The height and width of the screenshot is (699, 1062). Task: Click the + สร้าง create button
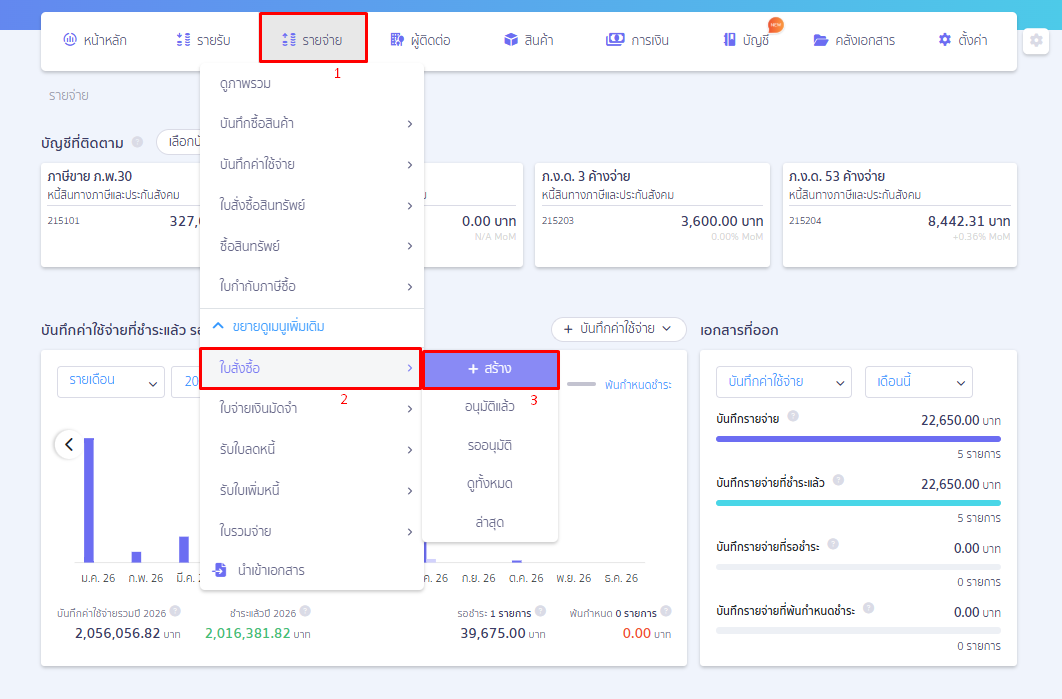(x=490, y=369)
